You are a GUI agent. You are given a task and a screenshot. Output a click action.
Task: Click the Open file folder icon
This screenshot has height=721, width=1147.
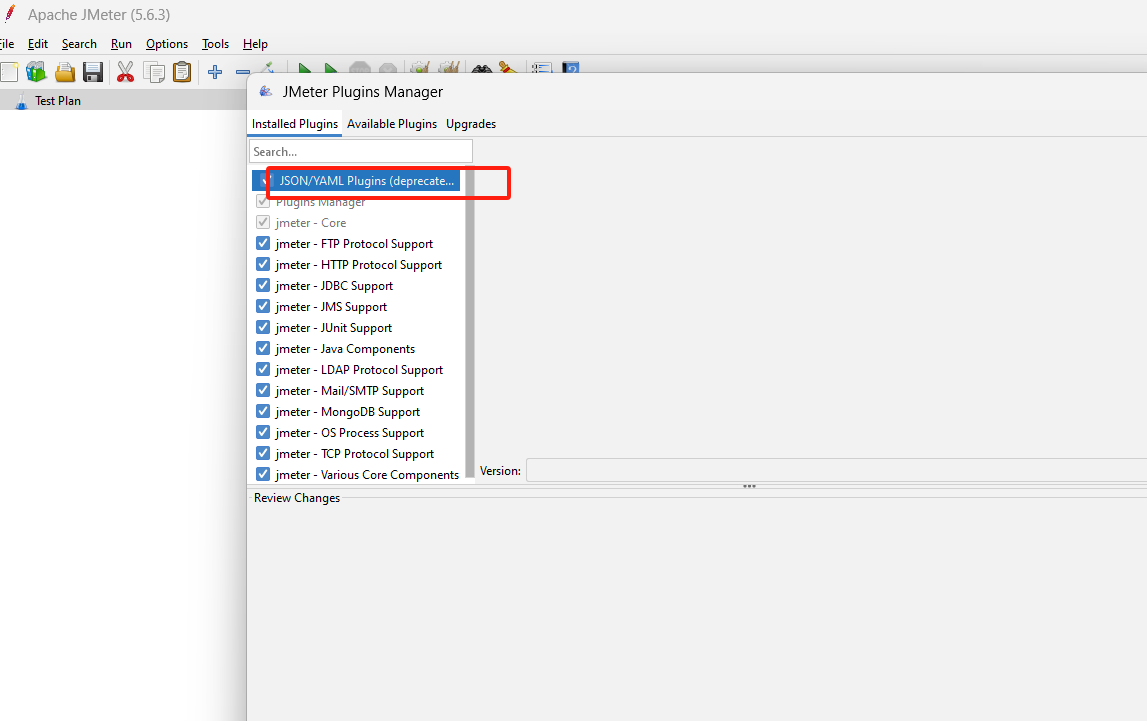(x=65, y=72)
